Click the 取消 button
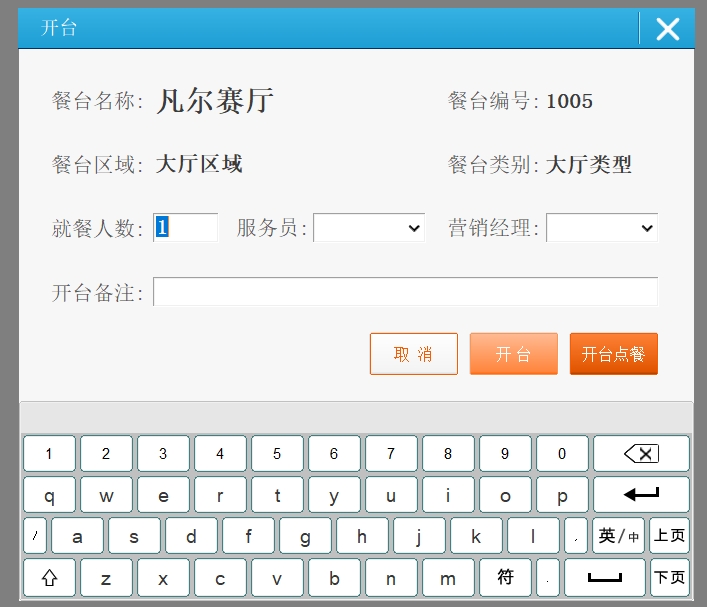 413,354
